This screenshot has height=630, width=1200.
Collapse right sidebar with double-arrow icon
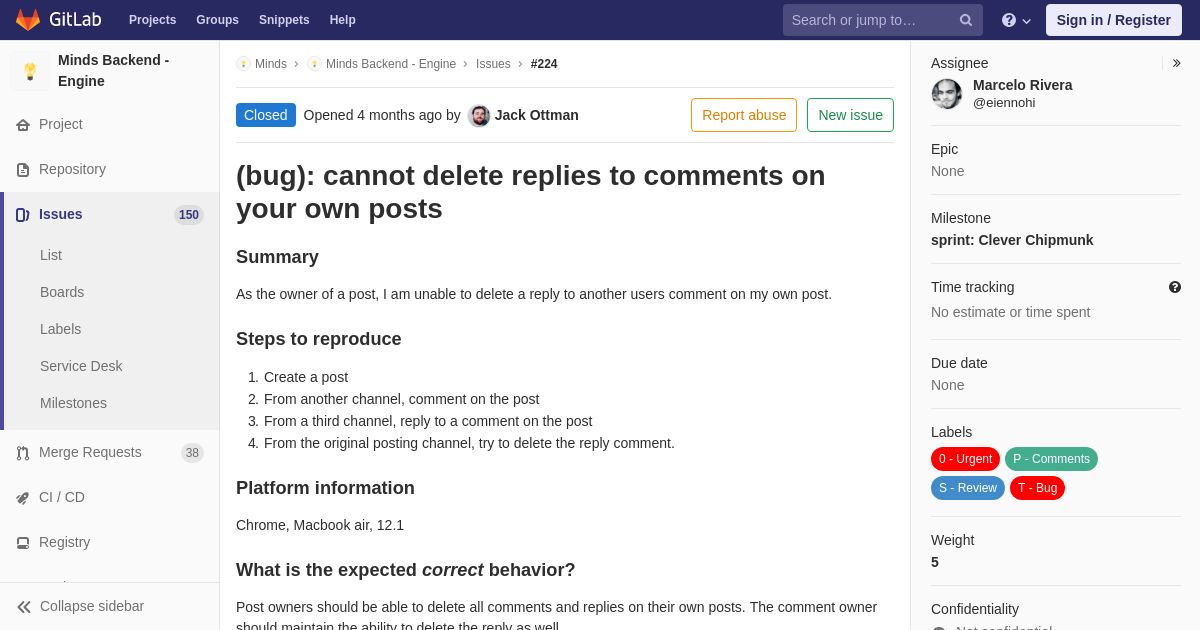coord(1176,63)
